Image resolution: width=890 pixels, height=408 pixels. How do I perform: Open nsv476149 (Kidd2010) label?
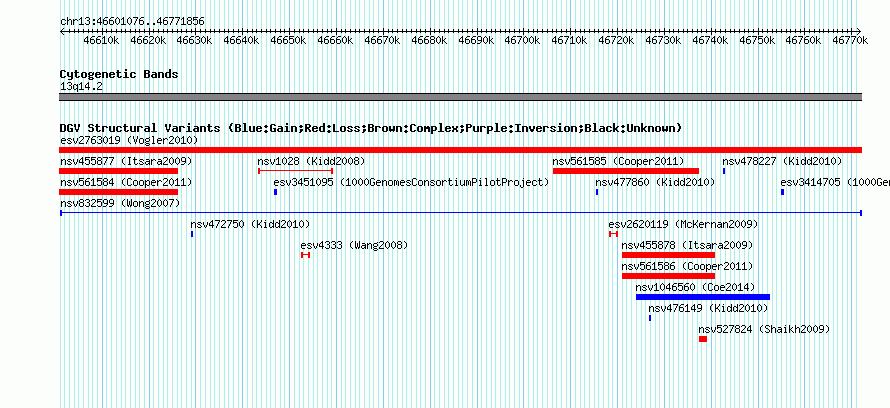pos(708,308)
